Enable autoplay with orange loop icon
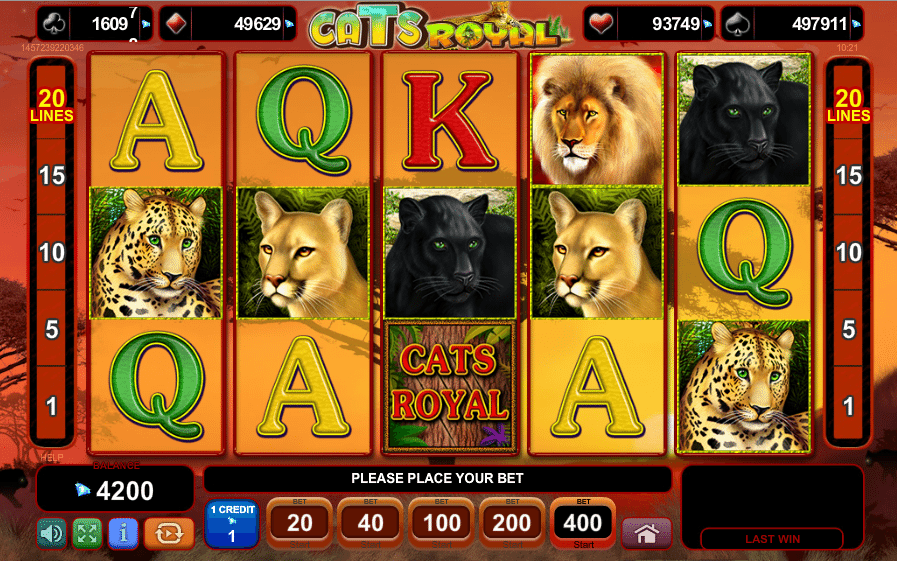This screenshot has height=561, width=897. click(x=169, y=534)
